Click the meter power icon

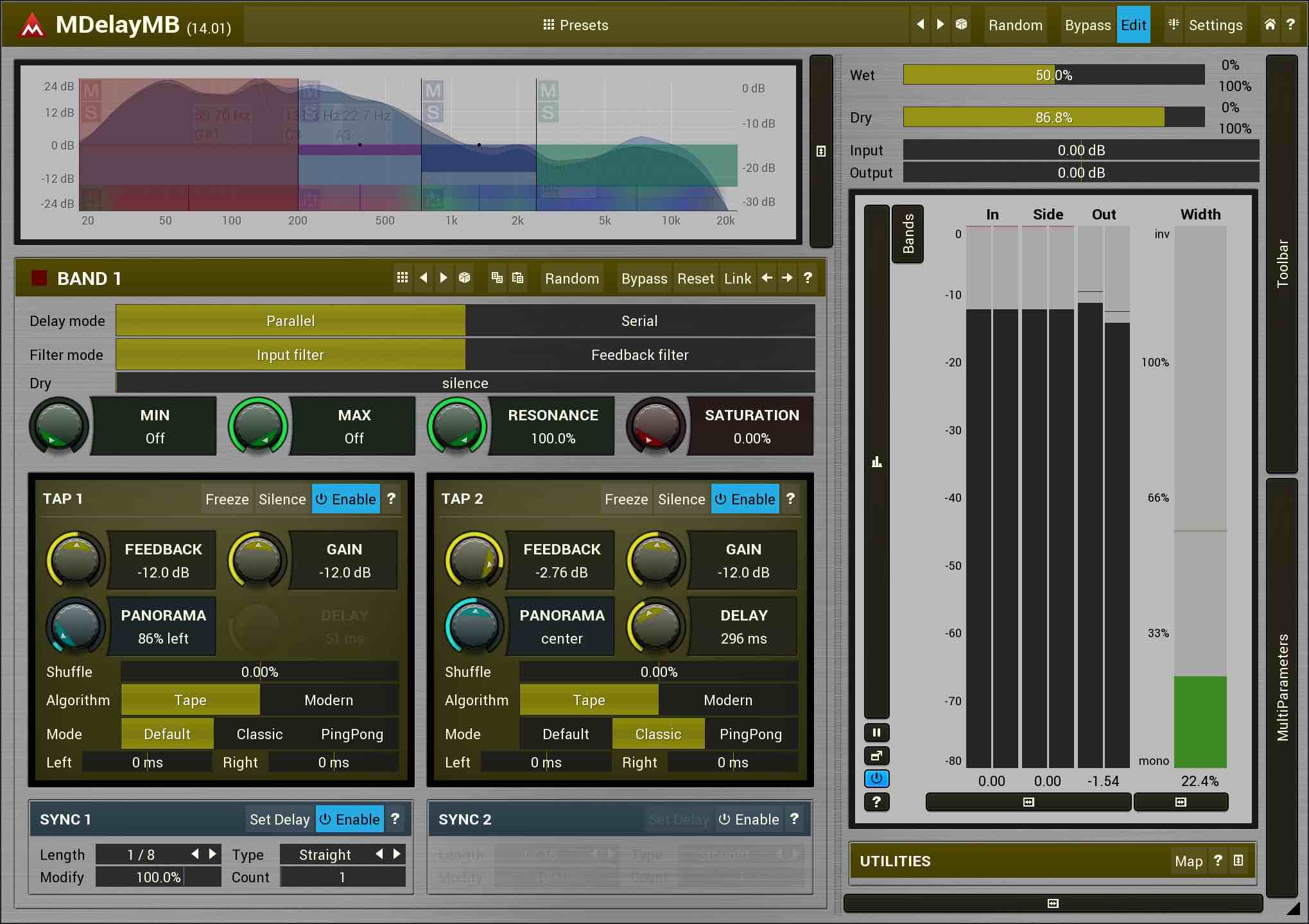[876, 778]
